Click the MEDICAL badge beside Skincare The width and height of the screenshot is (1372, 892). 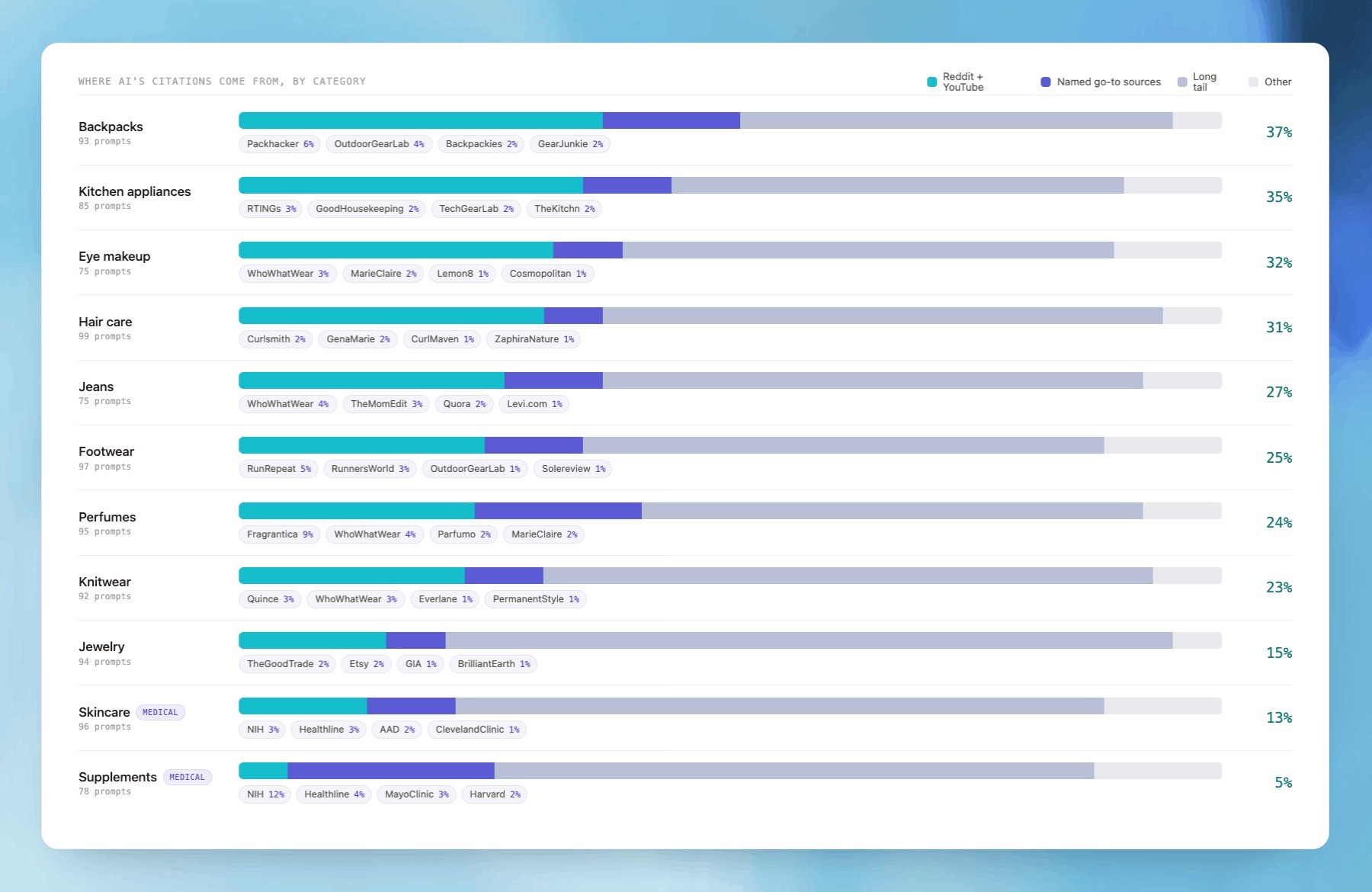point(160,712)
